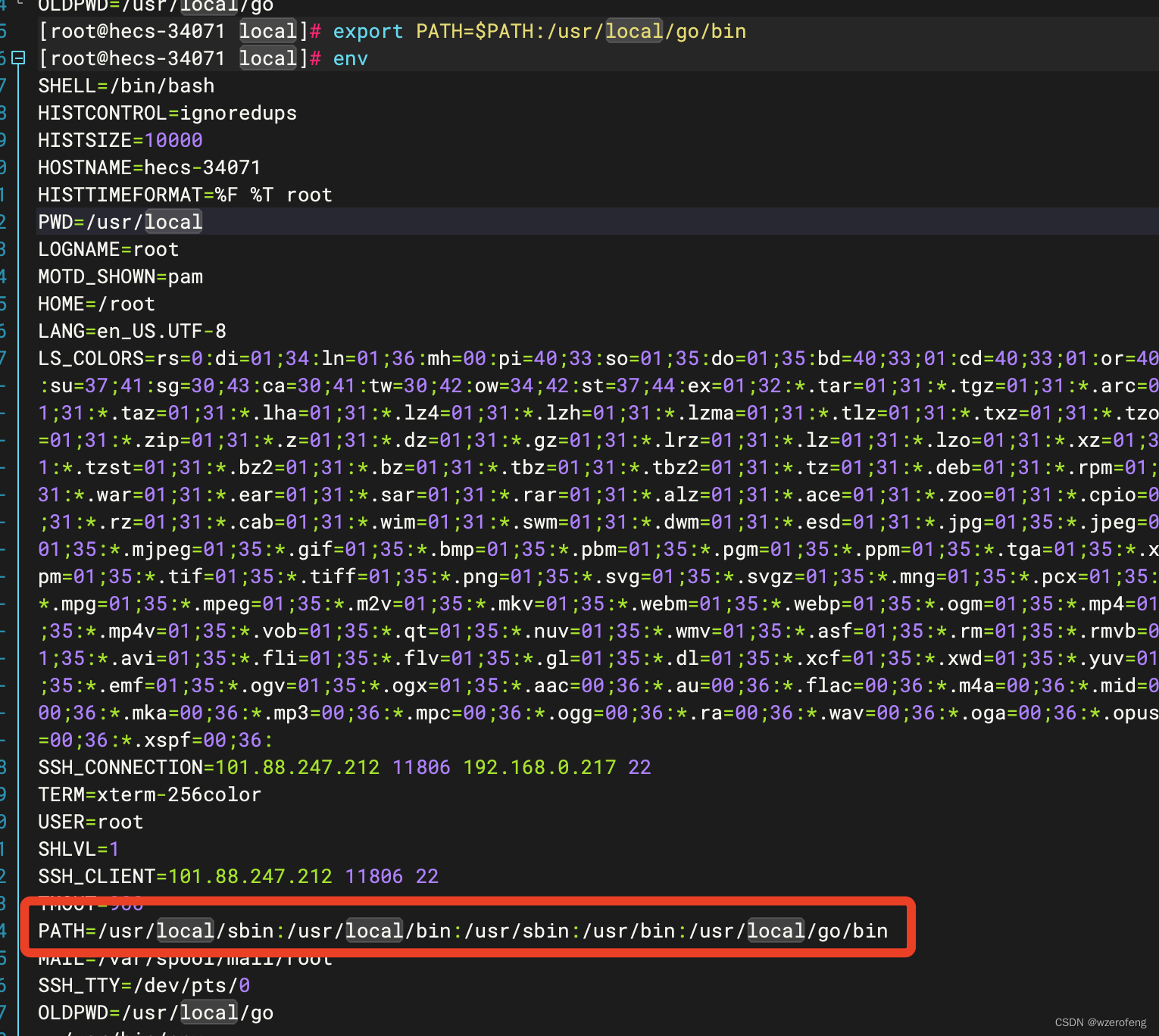1159x1036 pixels.
Task: Select the HOSTNAME=hecs-34071 line
Action: pos(149,168)
